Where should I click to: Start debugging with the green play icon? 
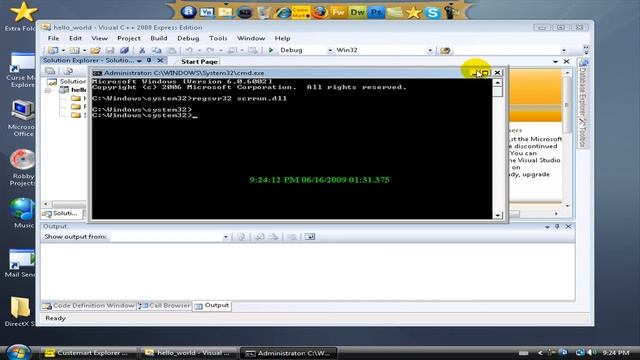point(270,50)
